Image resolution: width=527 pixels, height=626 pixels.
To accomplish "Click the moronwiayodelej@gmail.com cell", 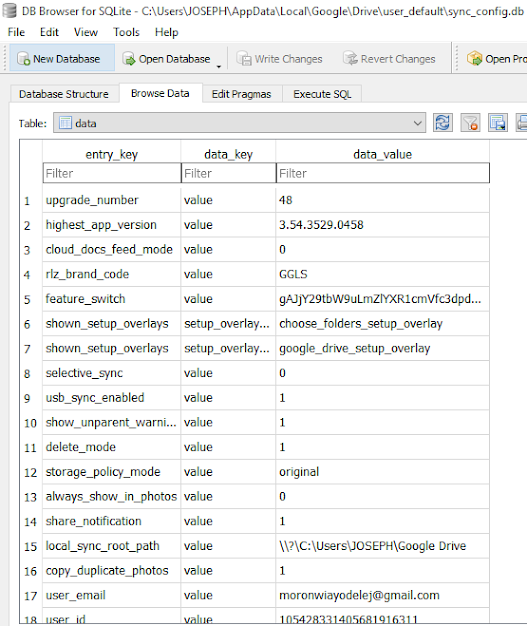I will pyautogui.click(x=383, y=596).
